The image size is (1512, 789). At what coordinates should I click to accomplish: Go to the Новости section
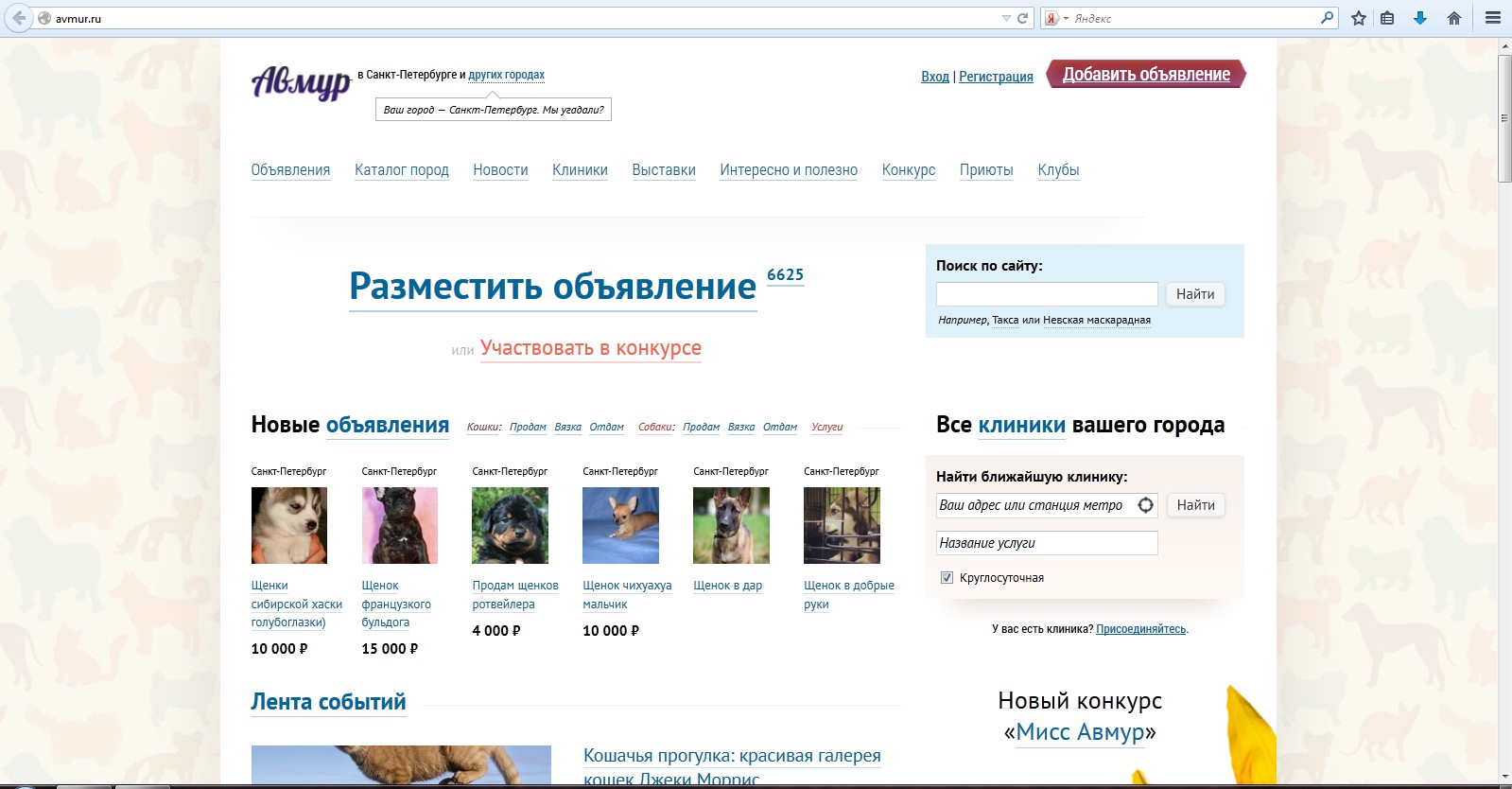[500, 170]
